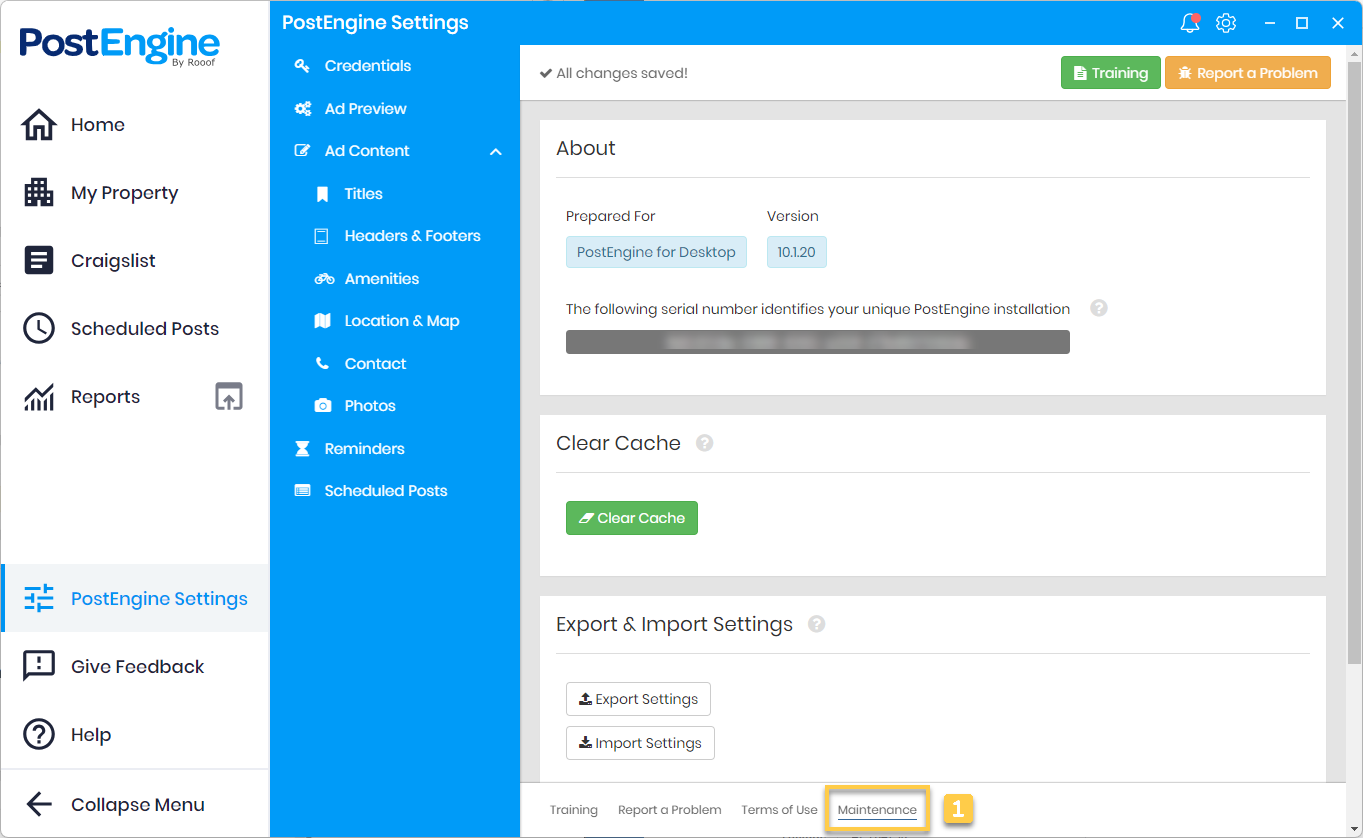Screen dimensions: 1363x838
Task: Open Scheduled Posts in settings menu
Action: [x=385, y=491]
